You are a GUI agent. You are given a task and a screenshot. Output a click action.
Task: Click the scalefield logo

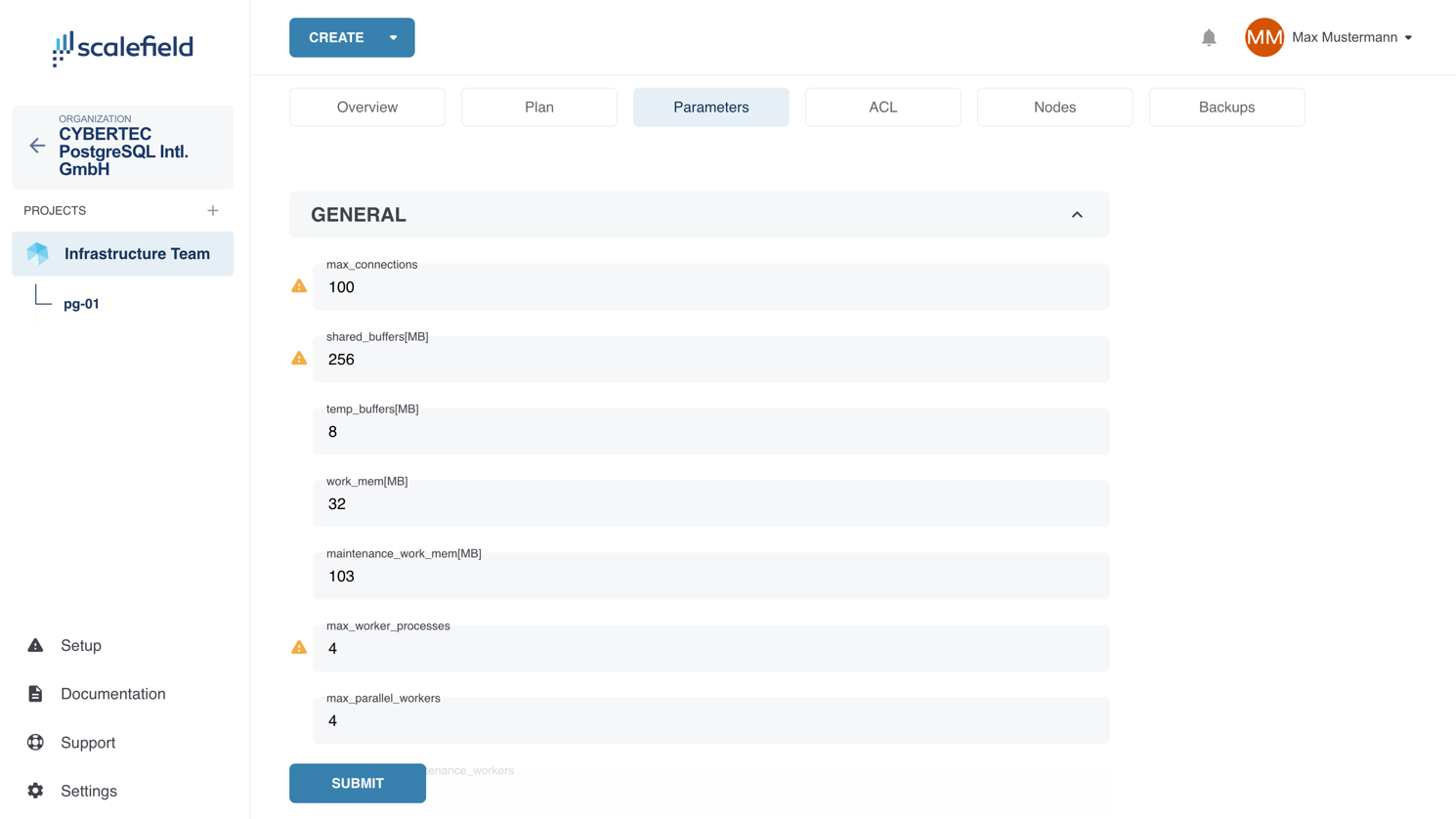point(121,48)
